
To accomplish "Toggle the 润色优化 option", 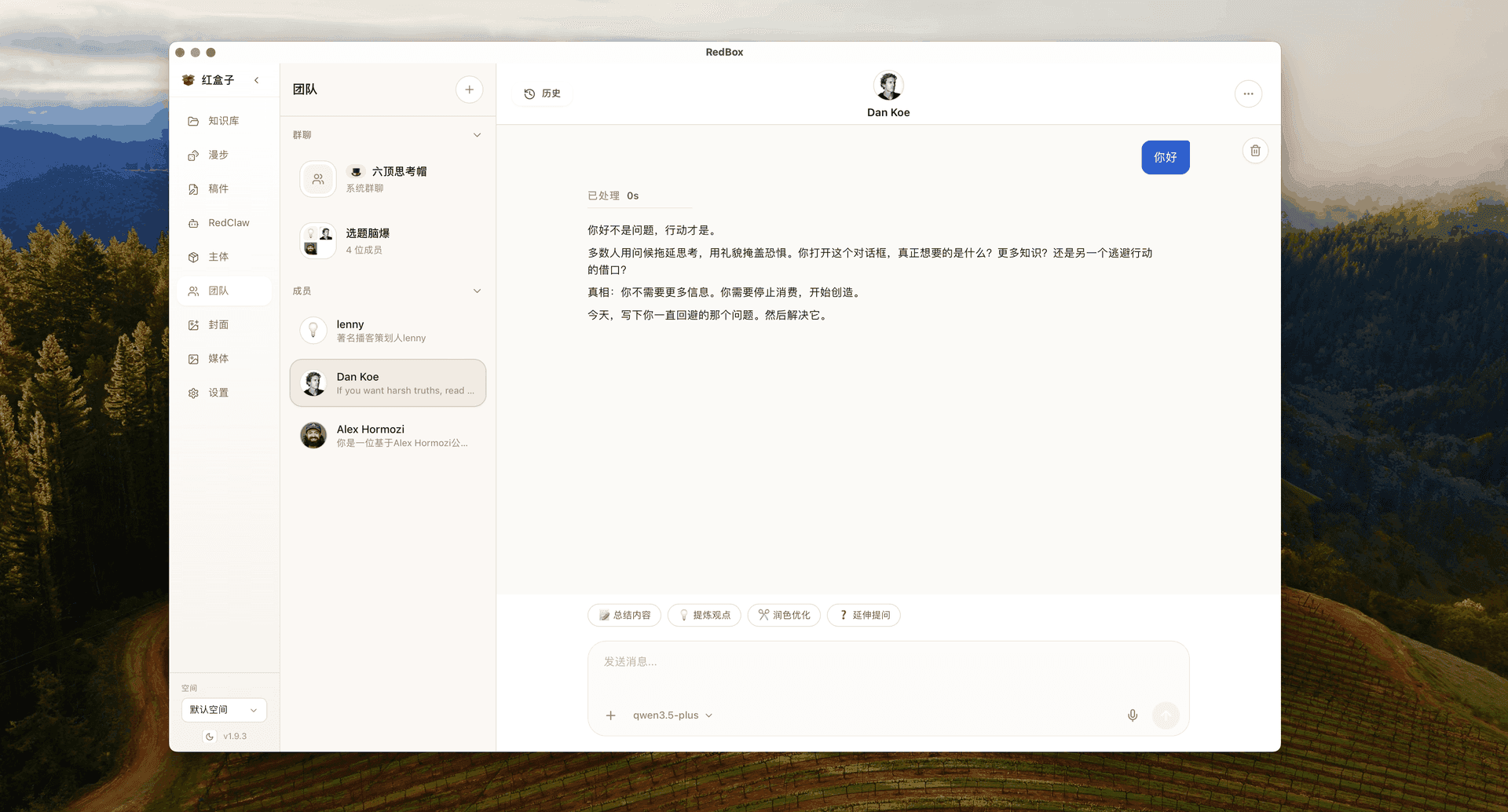I will point(783,615).
